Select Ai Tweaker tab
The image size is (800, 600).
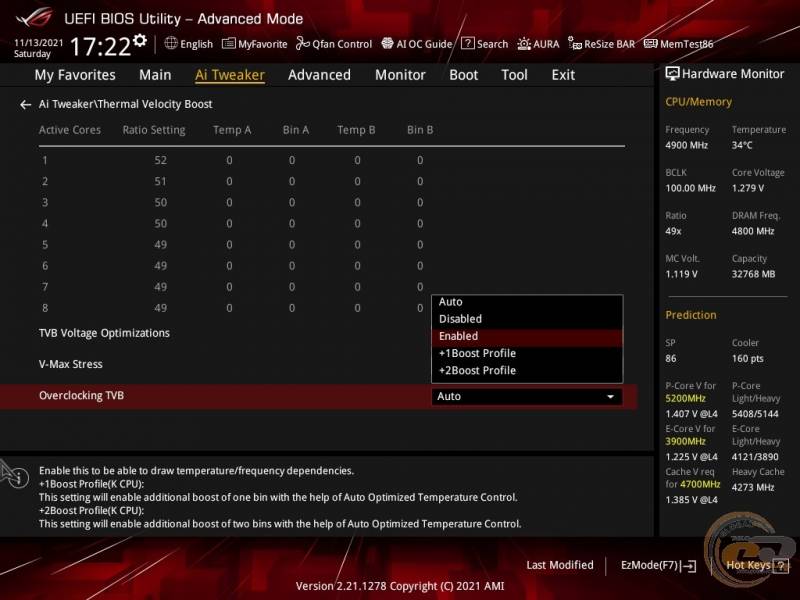click(x=230, y=75)
